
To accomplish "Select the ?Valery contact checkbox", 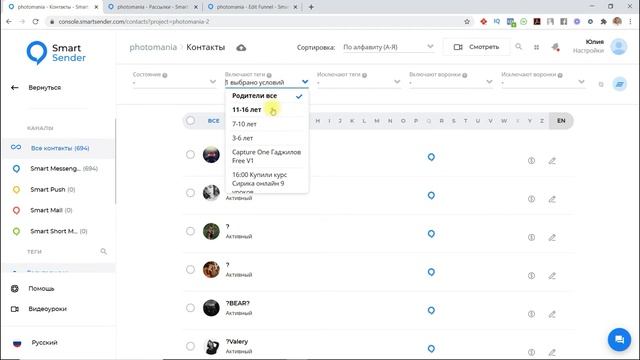I will click(190, 346).
